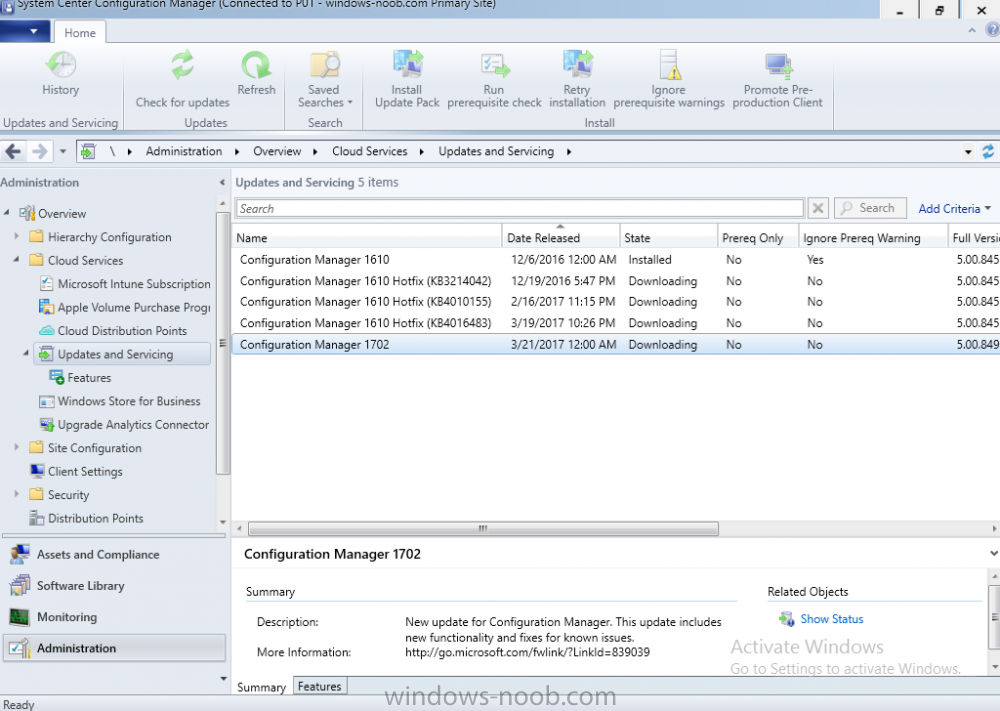The image size is (1000, 711).
Task: Select Configuration Manager 1702 row
Action: coord(615,344)
